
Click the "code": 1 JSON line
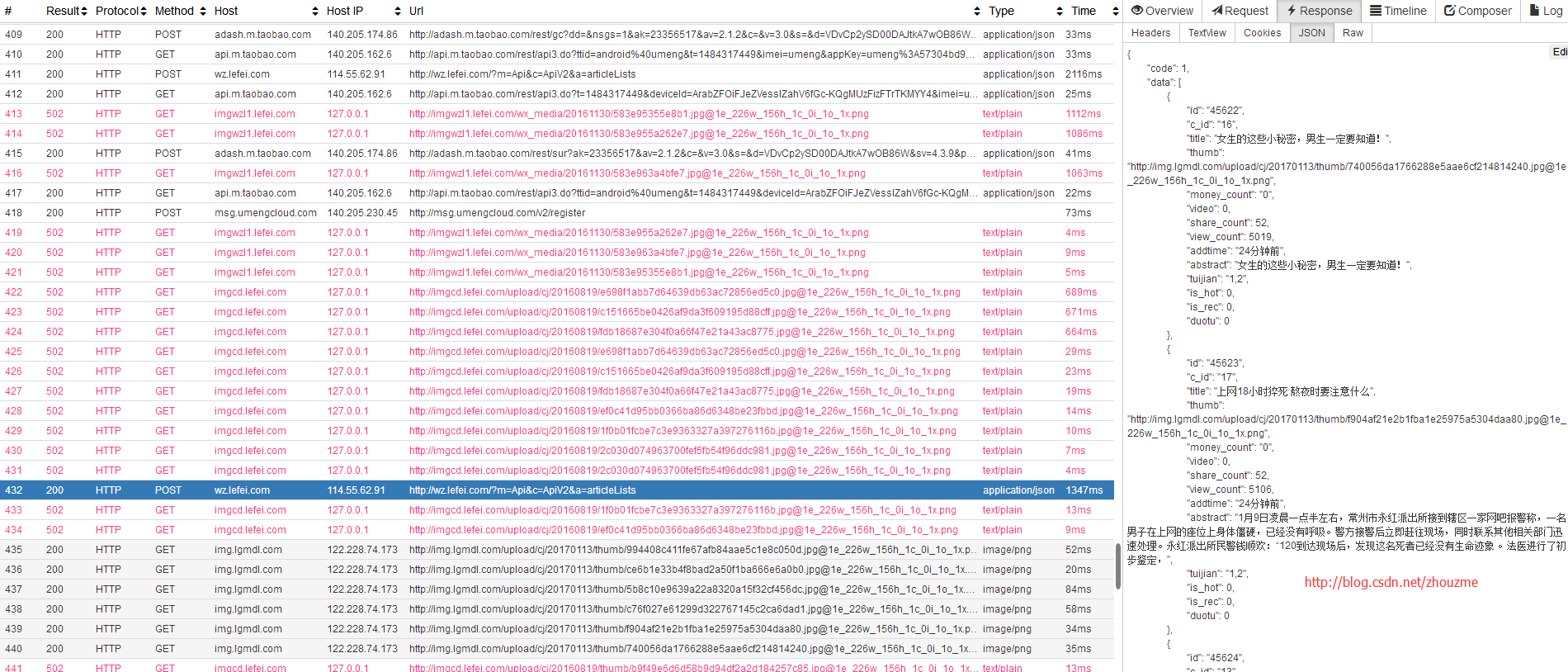point(1168,69)
